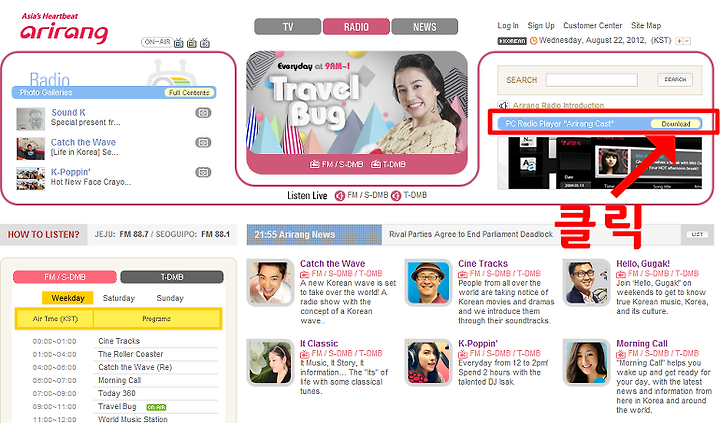720x423 pixels.
Task: Select the Weekday schedule tab
Action: tap(68, 298)
